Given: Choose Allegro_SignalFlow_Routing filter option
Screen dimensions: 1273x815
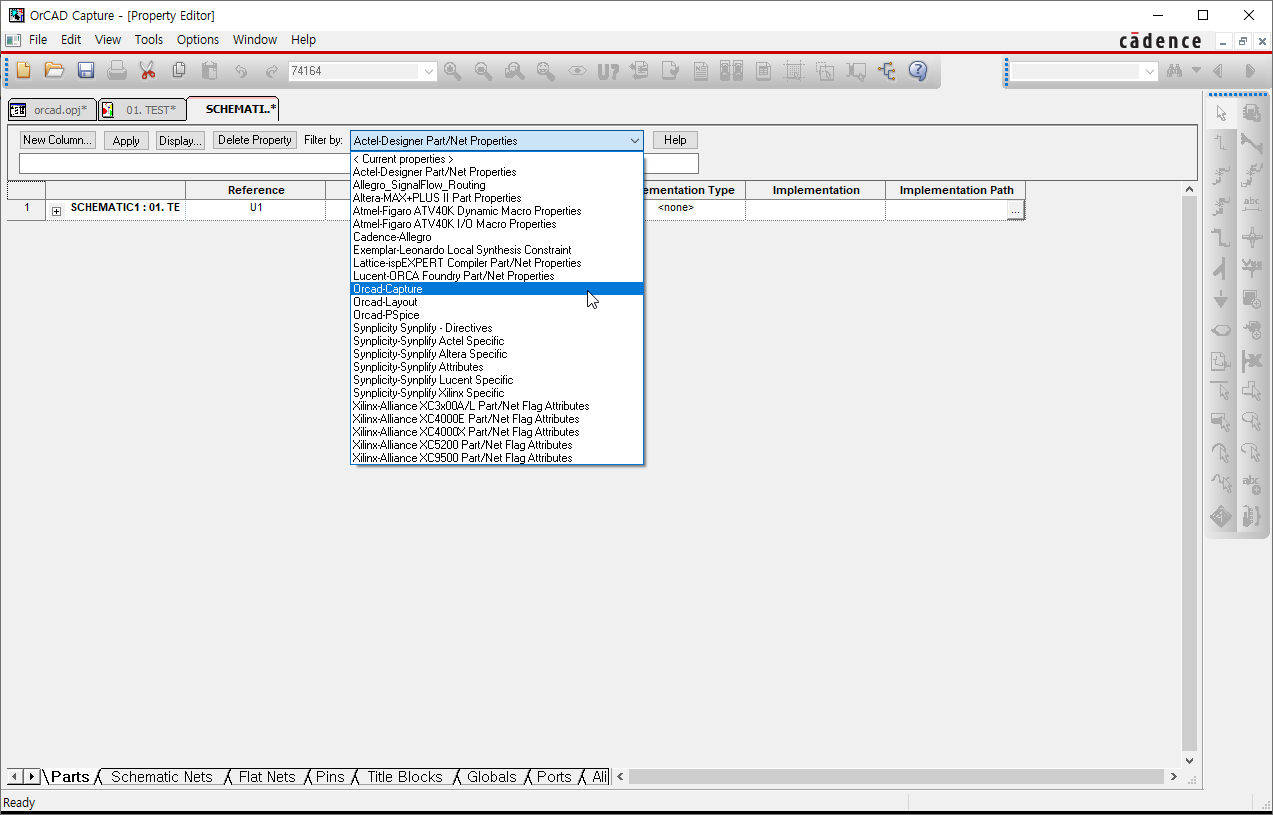Looking at the screenshot, I should [497, 185].
